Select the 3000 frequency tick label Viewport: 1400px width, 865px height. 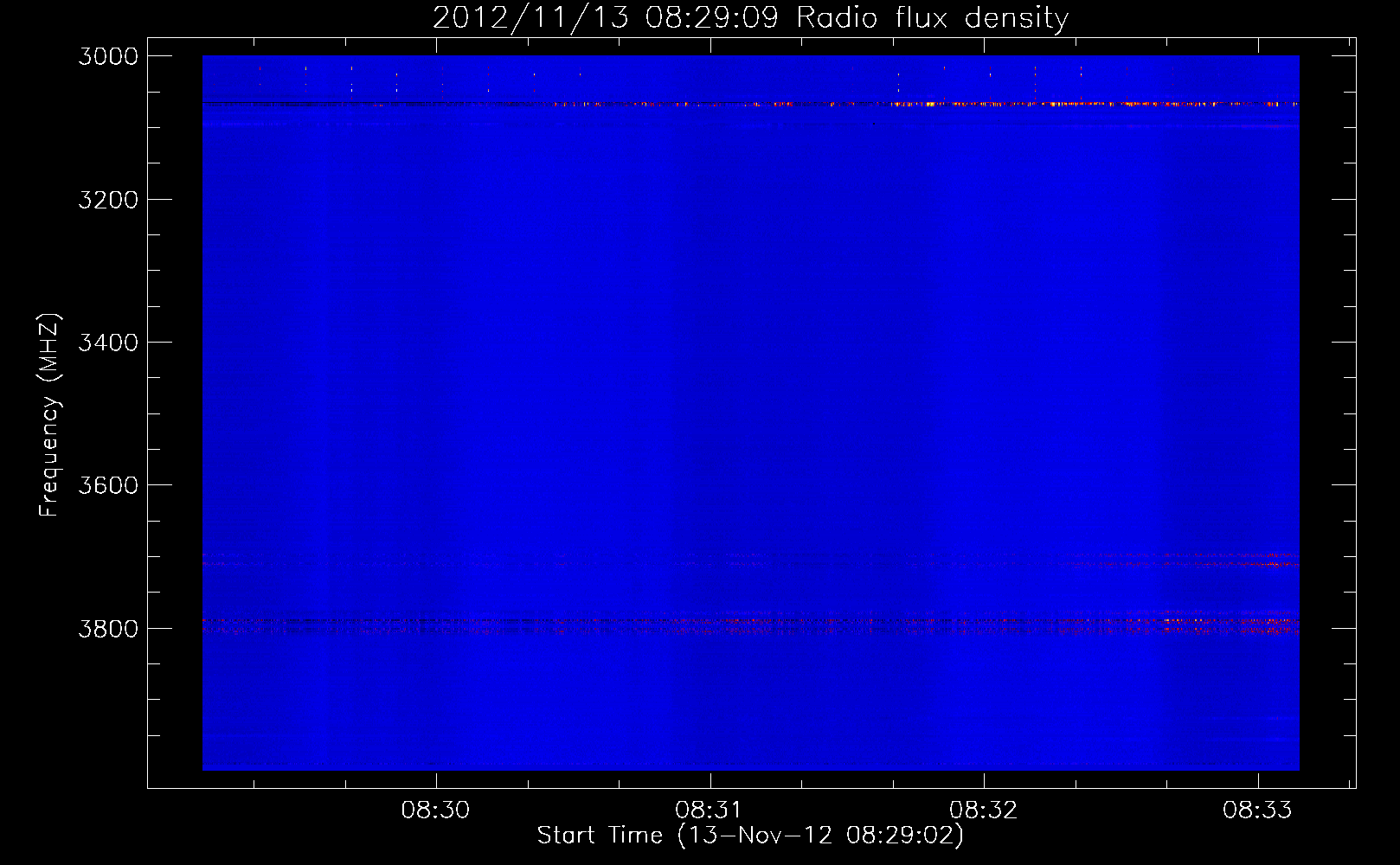pos(108,56)
